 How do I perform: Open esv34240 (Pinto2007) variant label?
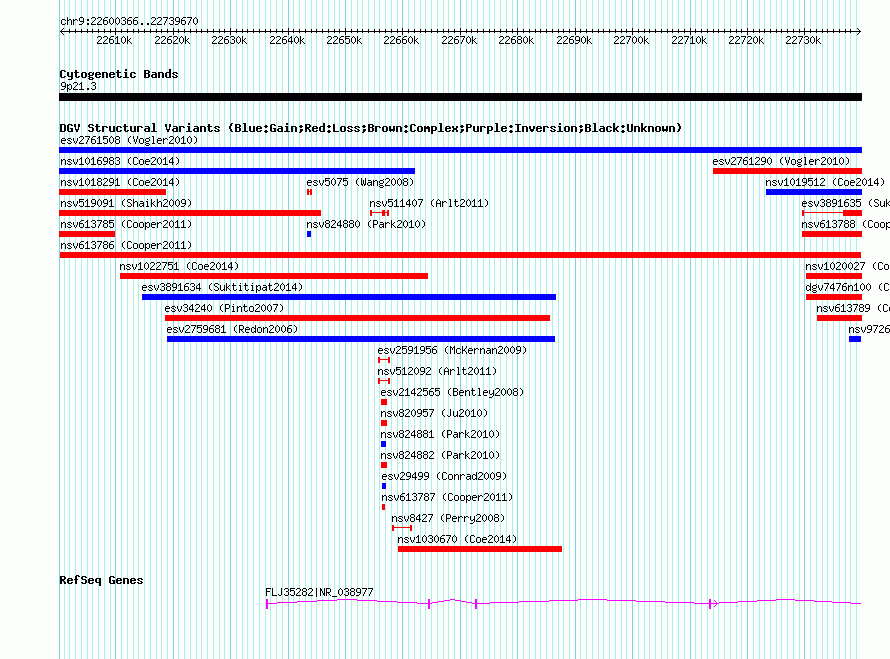click(x=224, y=308)
